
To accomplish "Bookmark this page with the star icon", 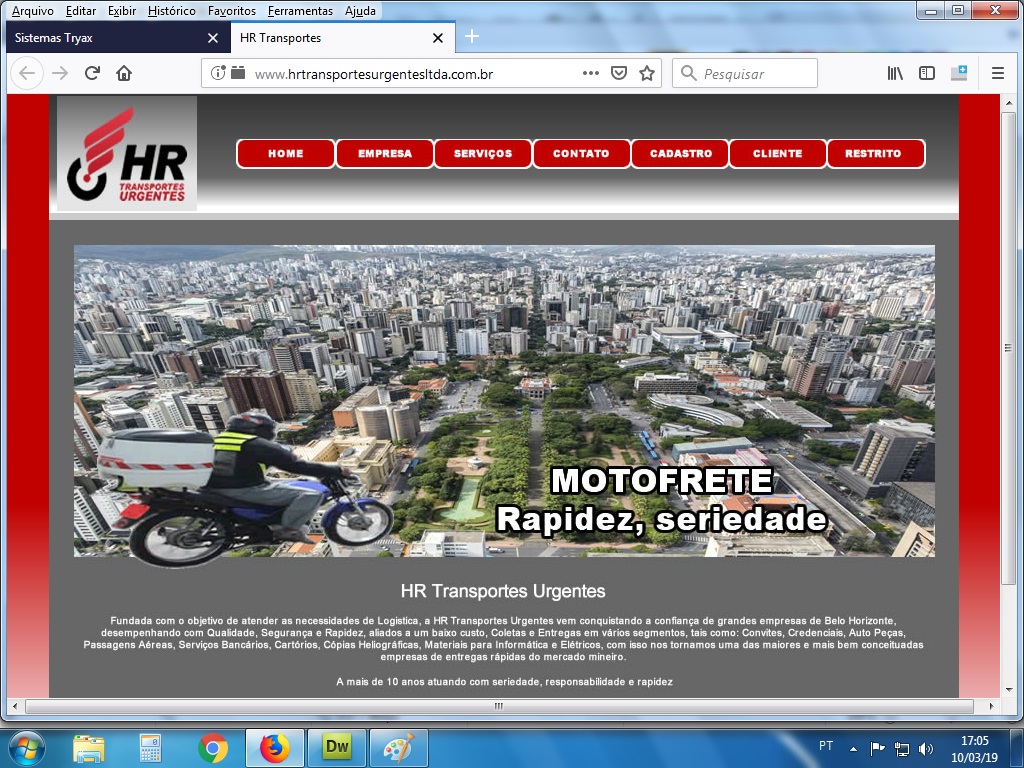I will pyautogui.click(x=647, y=73).
